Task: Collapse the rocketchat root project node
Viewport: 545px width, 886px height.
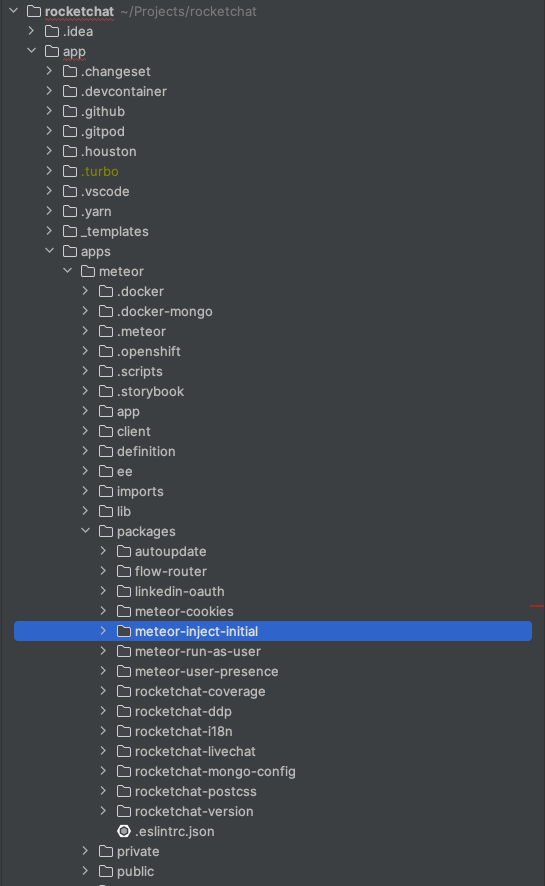Action: click(x=14, y=11)
